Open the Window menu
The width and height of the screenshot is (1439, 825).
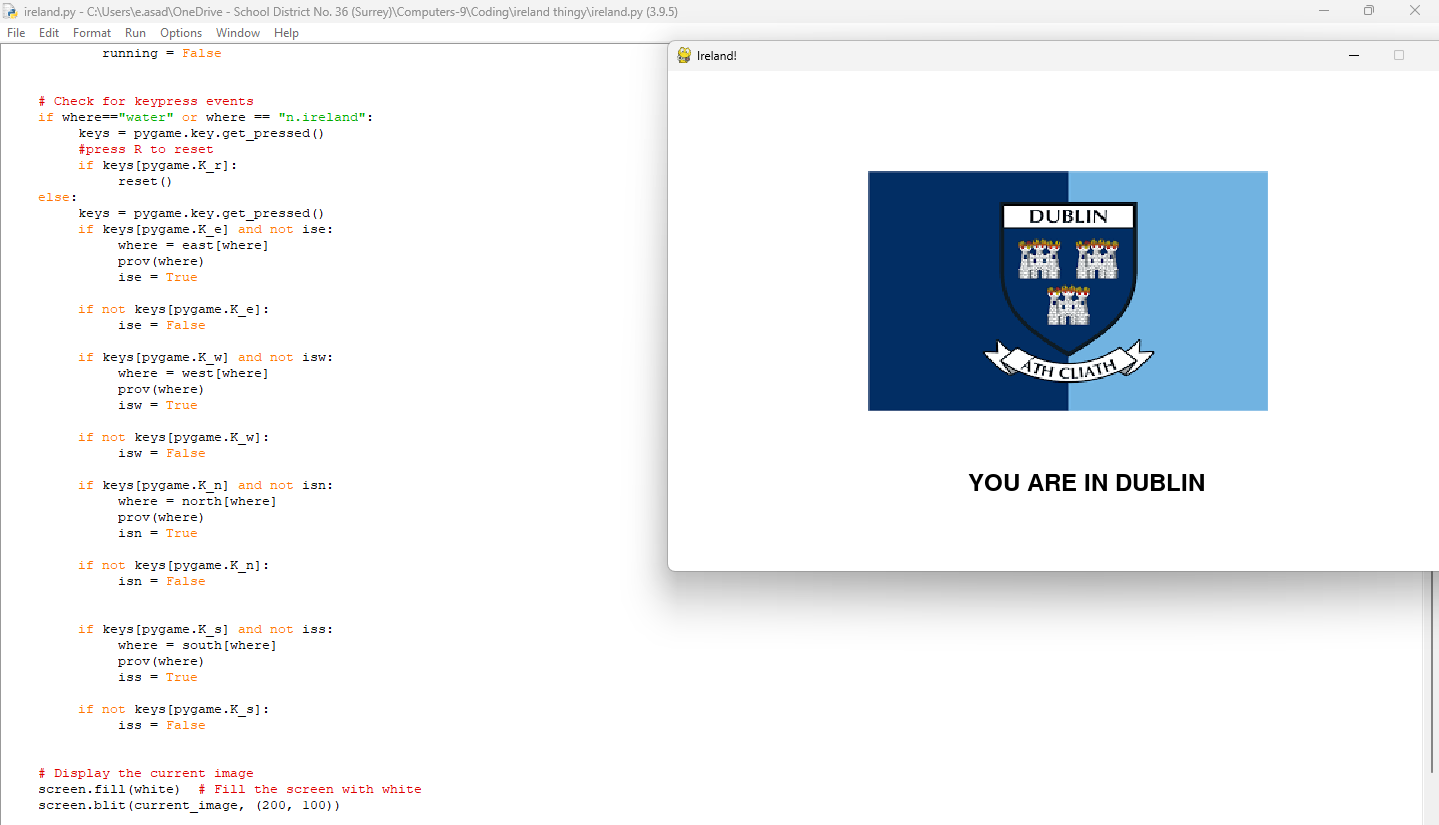[x=238, y=33]
